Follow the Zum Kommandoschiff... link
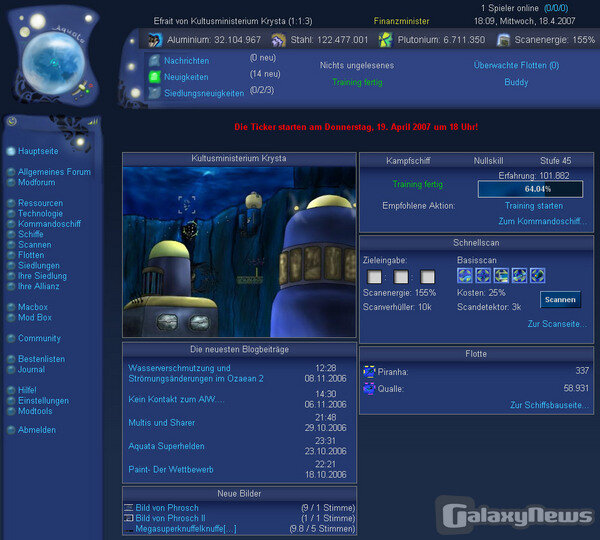Viewport: 600px width, 540px height. (x=542, y=221)
